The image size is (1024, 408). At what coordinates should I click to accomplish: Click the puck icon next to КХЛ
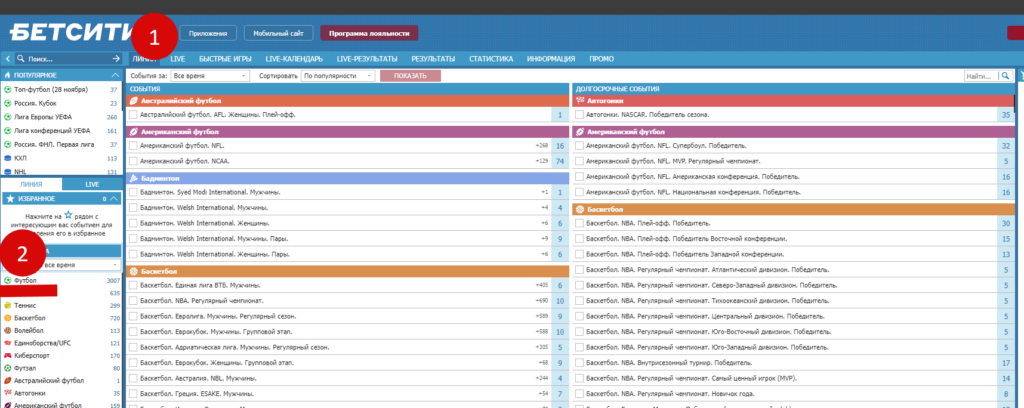point(8,158)
